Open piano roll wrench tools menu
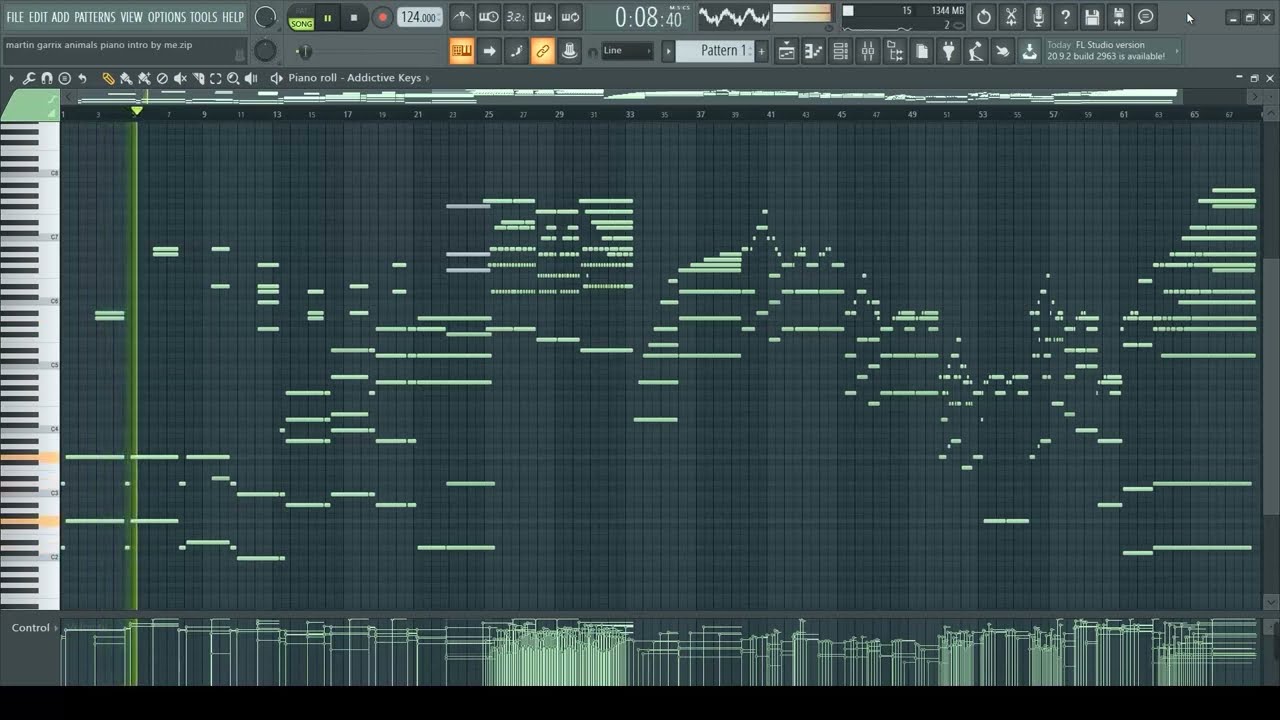1280x720 pixels. pyautogui.click(x=29, y=78)
